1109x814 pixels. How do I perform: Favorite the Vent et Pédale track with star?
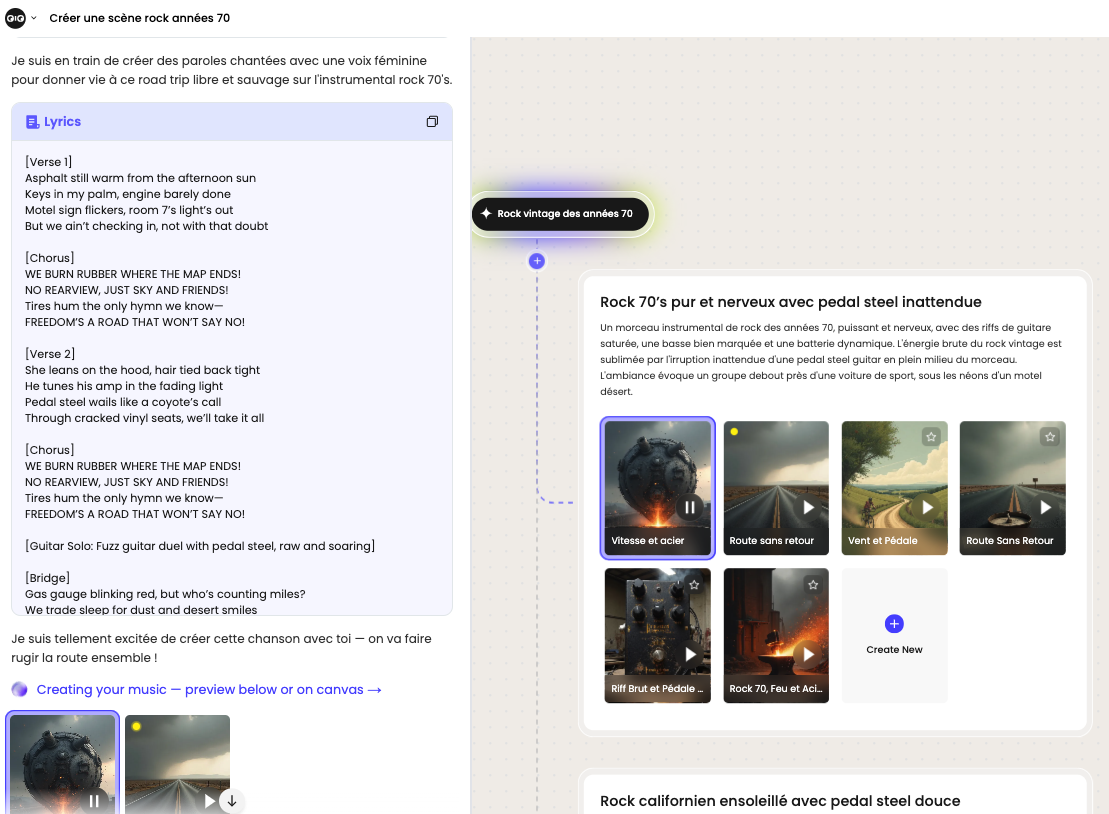pyautogui.click(x=931, y=437)
